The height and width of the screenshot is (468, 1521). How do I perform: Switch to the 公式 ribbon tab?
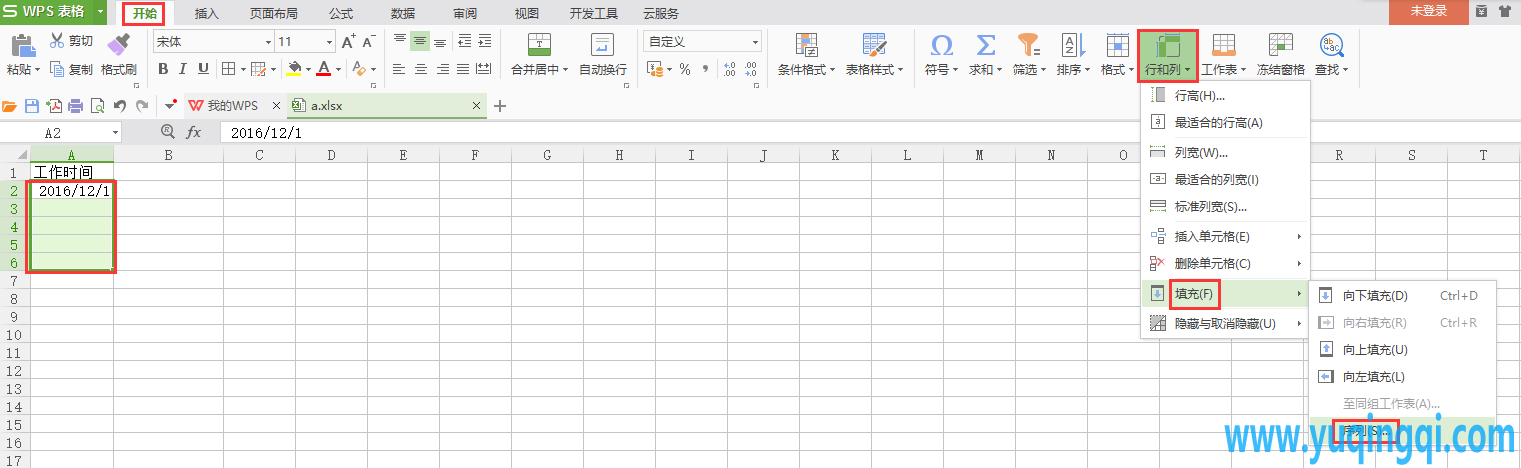pos(341,13)
